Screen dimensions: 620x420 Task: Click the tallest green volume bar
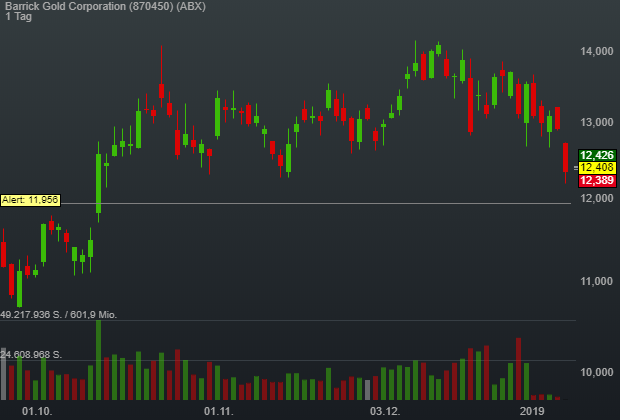tap(98, 360)
